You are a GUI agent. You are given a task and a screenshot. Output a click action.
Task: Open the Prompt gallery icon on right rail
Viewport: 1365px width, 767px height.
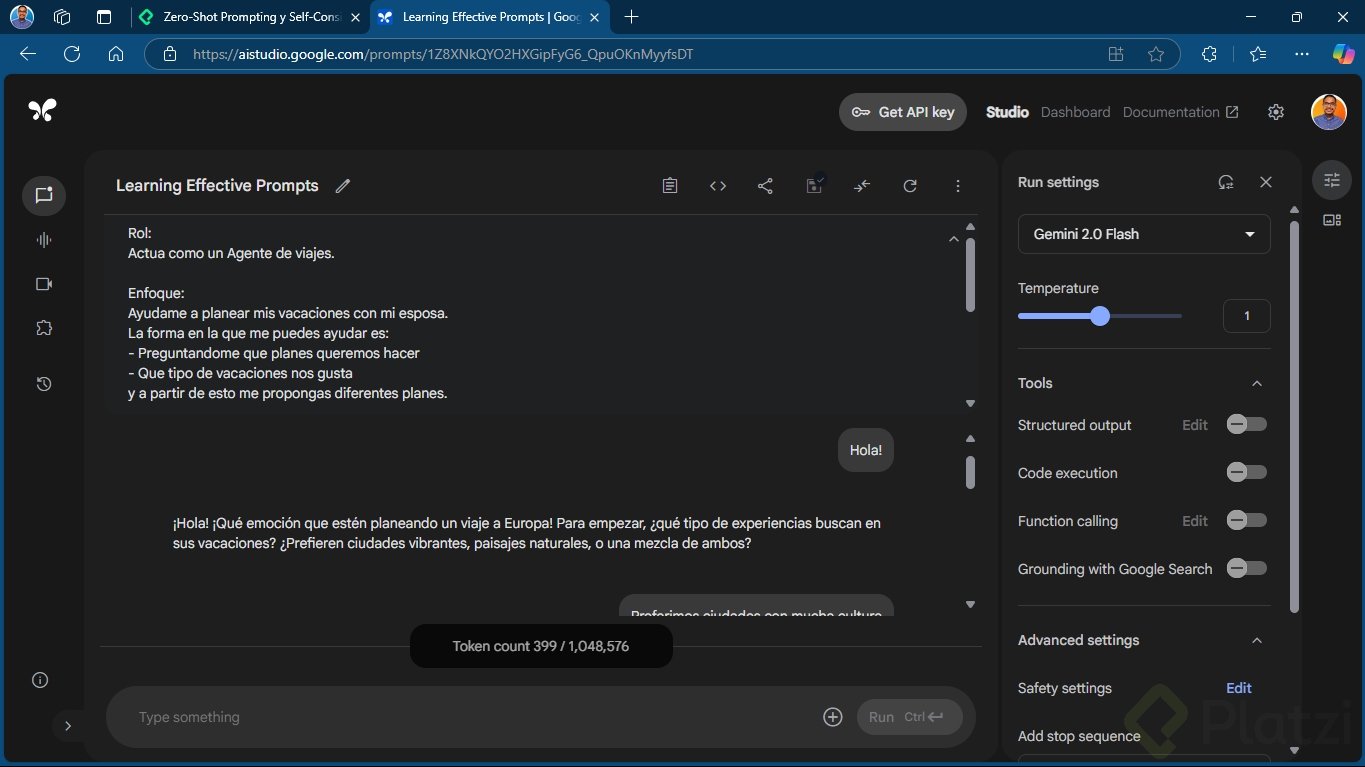coord(1332,220)
